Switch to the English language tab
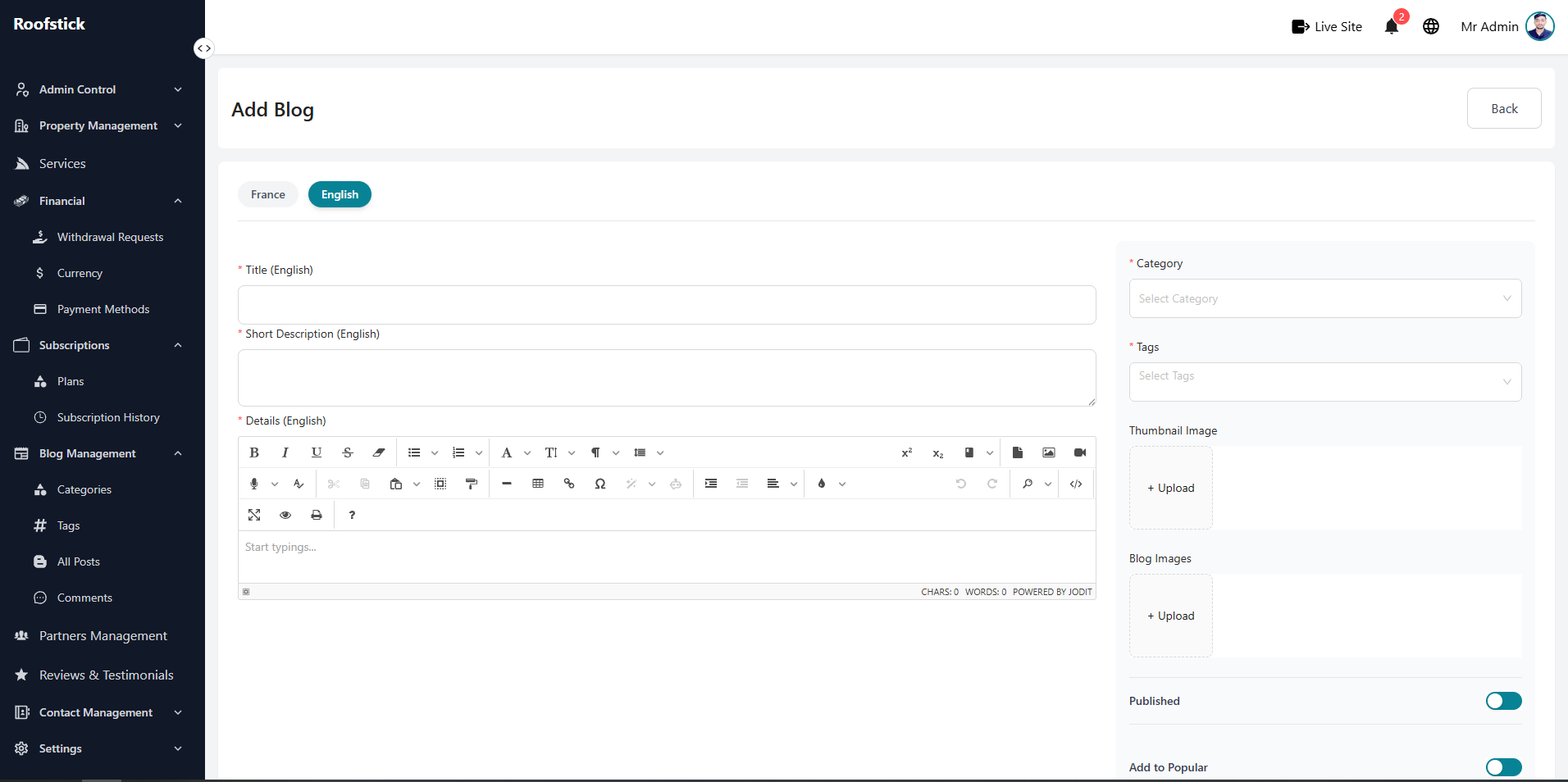Image resolution: width=1568 pixels, height=782 pixels. pos(340,194)
